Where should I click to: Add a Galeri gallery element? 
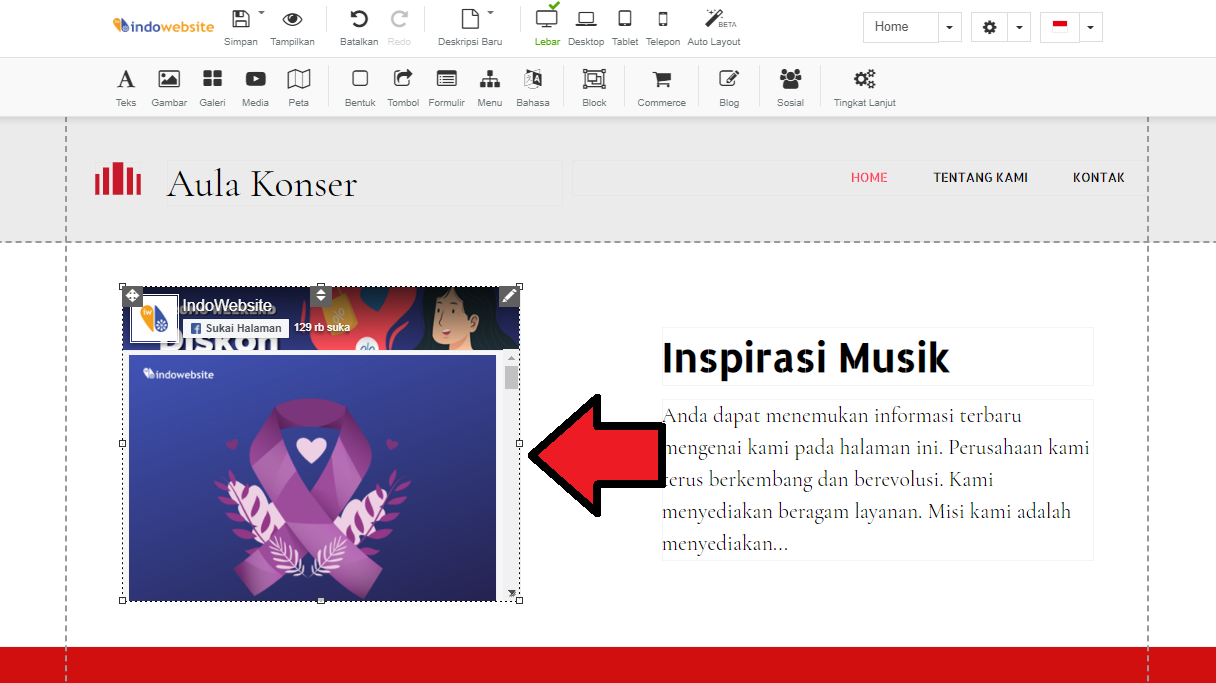(212, 86)
